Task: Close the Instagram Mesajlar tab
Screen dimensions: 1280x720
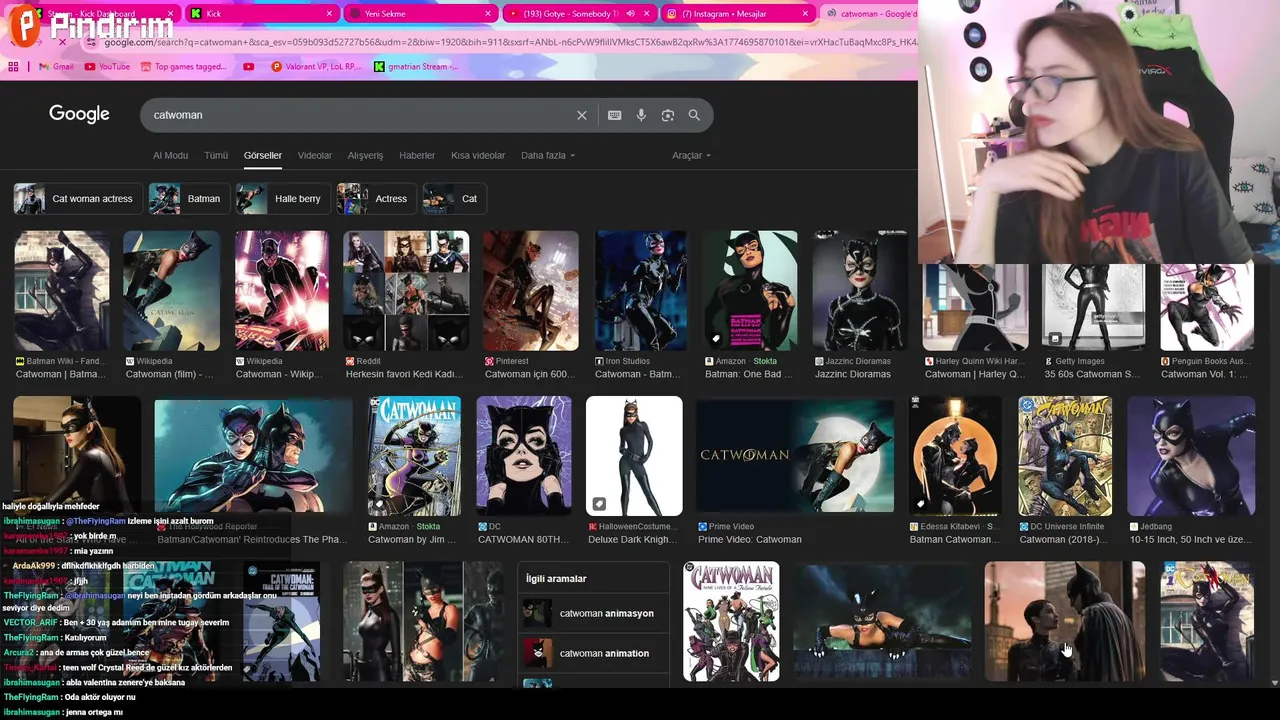Action: pos(805,14)
